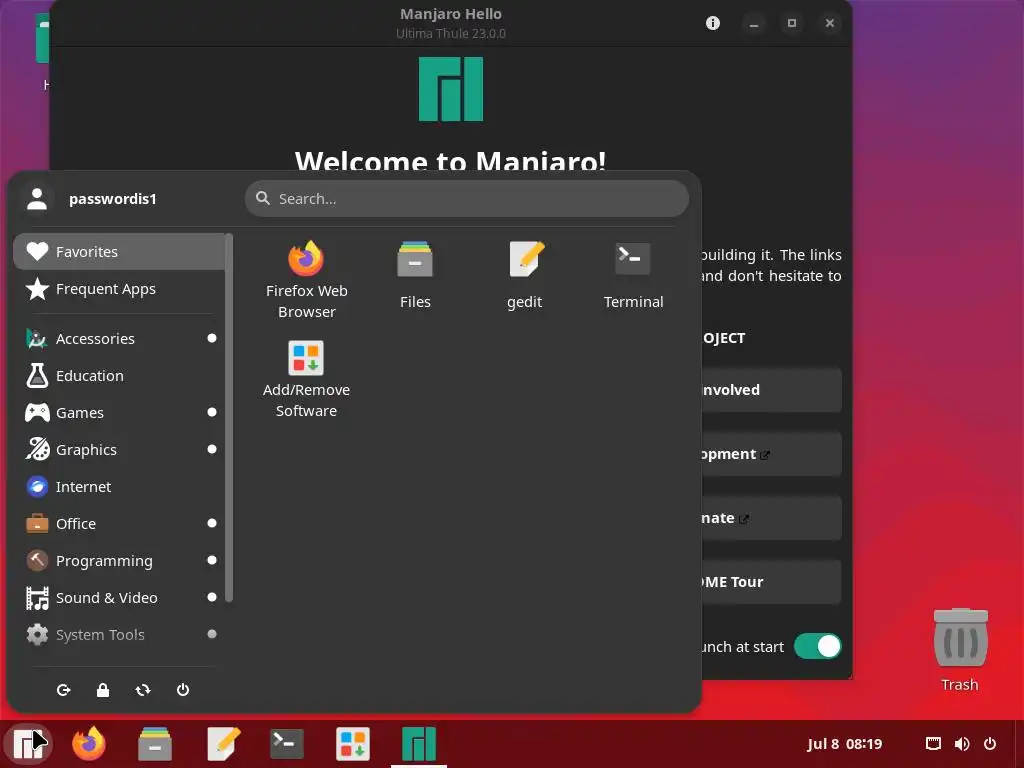Open Add/Remove Software from Favorites grid

[306, 379]
